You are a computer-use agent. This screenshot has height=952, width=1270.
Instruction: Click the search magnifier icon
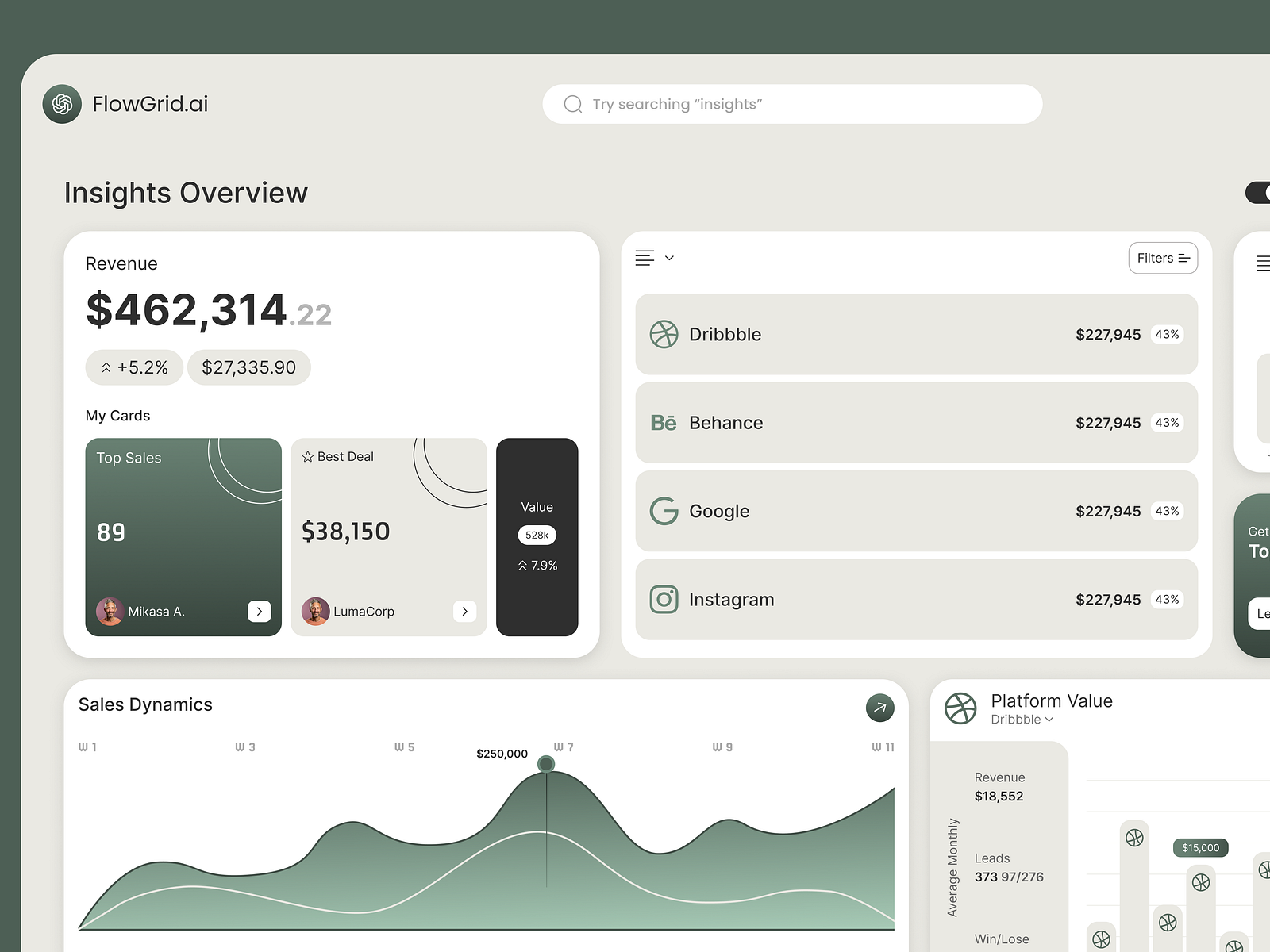coord(573,104)
